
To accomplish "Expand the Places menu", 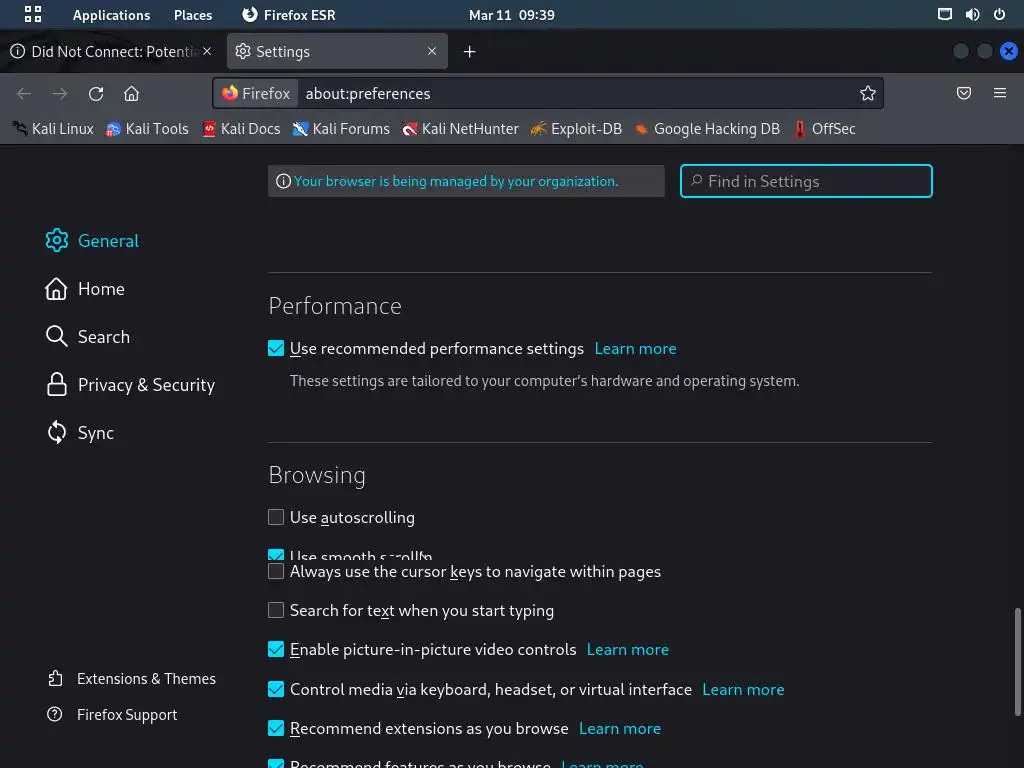I will 193,15.
